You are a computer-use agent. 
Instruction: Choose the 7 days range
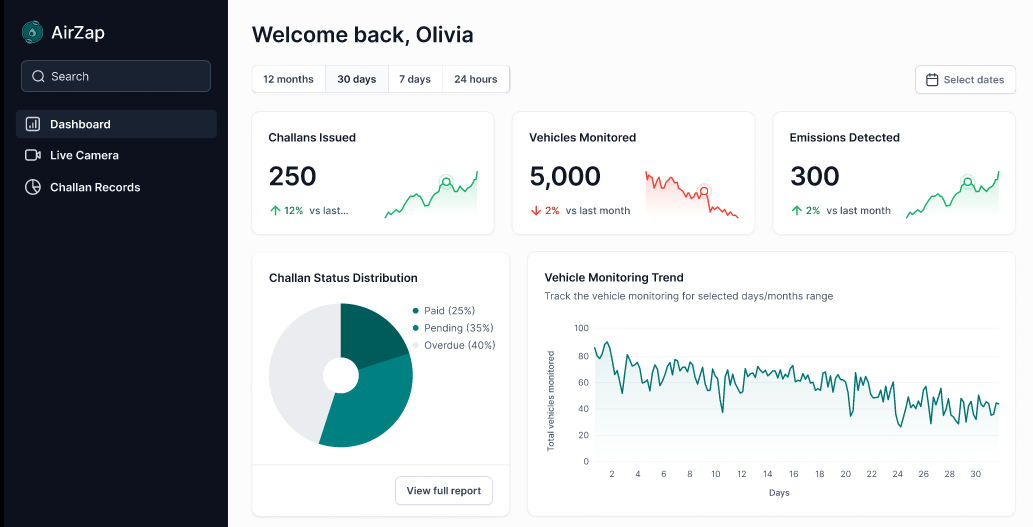(x=415, y=79)
